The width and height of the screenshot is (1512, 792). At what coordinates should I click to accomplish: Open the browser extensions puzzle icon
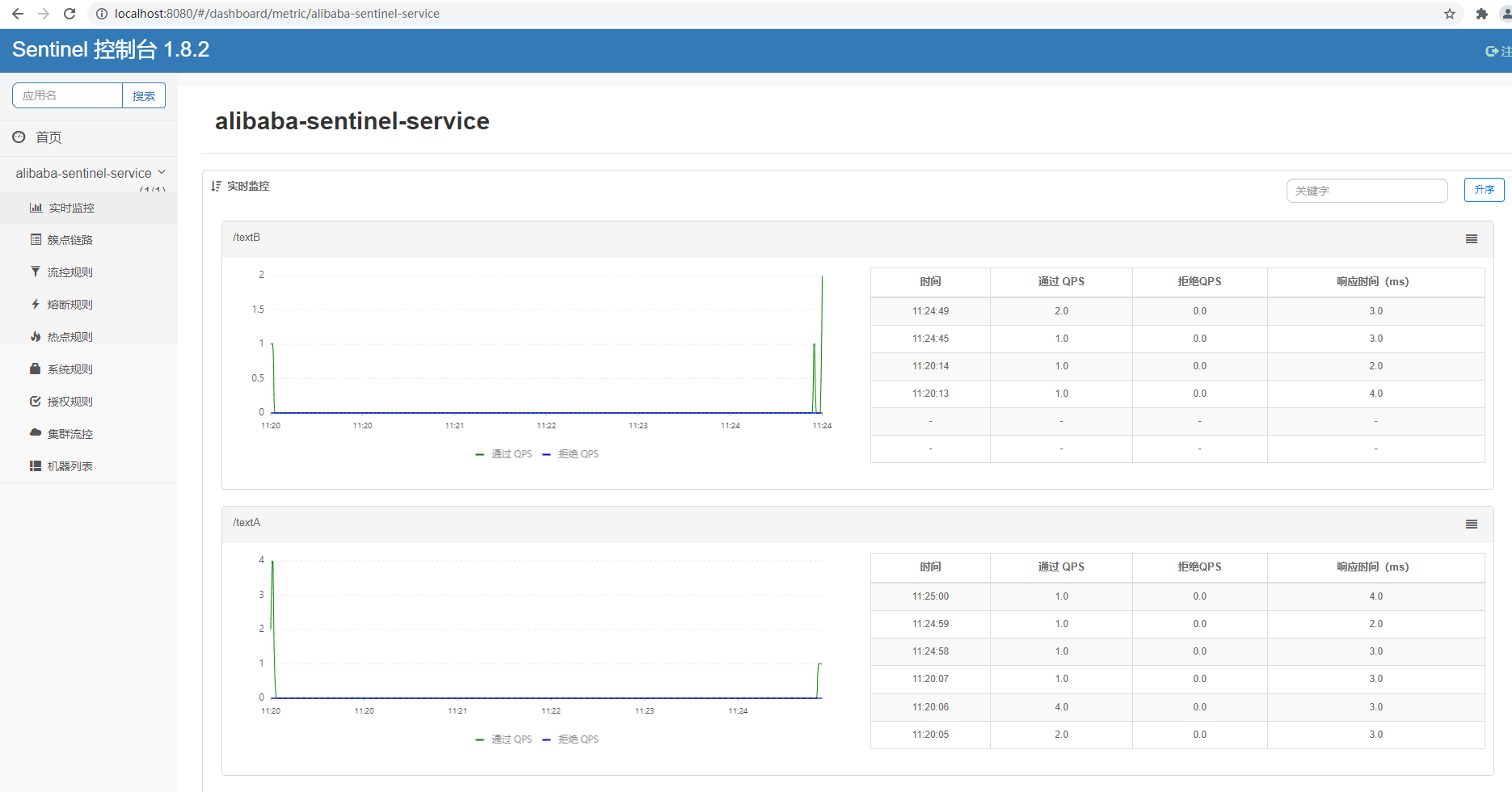[x=1481, y=14]
